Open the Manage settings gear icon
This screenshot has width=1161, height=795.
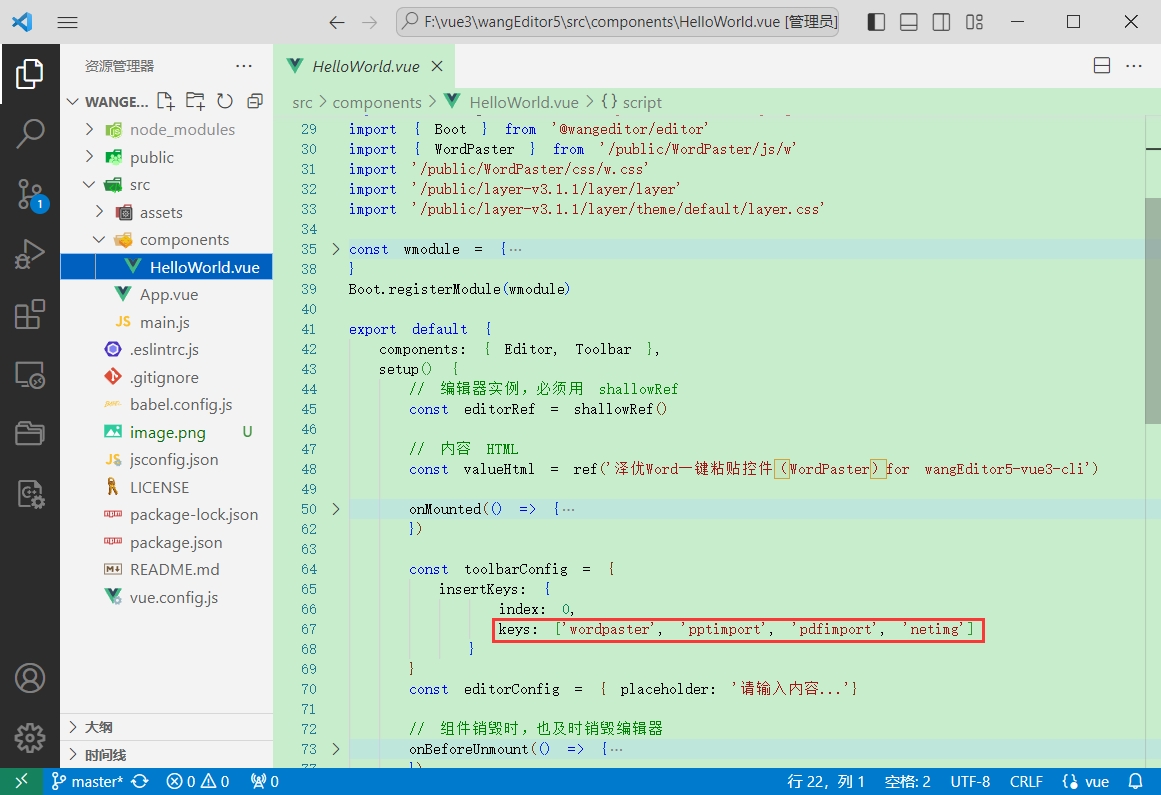click(30, 738)
